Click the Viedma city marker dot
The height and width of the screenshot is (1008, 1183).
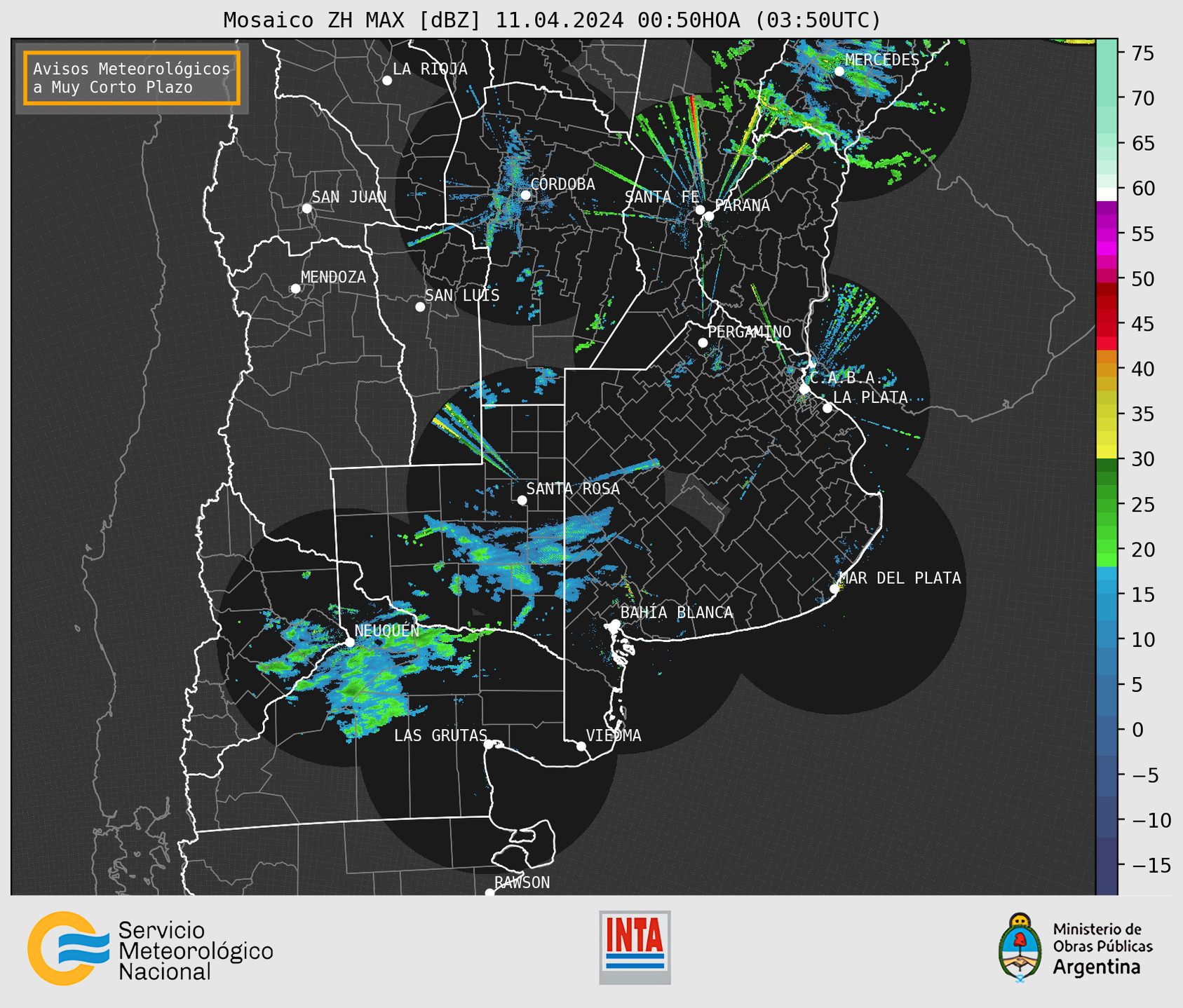tap(581, 746)
